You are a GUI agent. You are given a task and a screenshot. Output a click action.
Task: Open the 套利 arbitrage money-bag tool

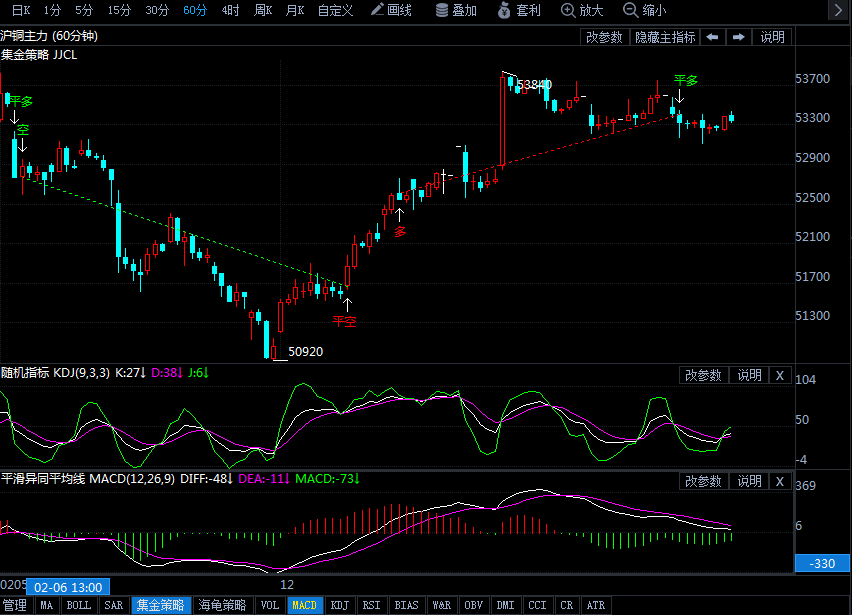point(519,10)
